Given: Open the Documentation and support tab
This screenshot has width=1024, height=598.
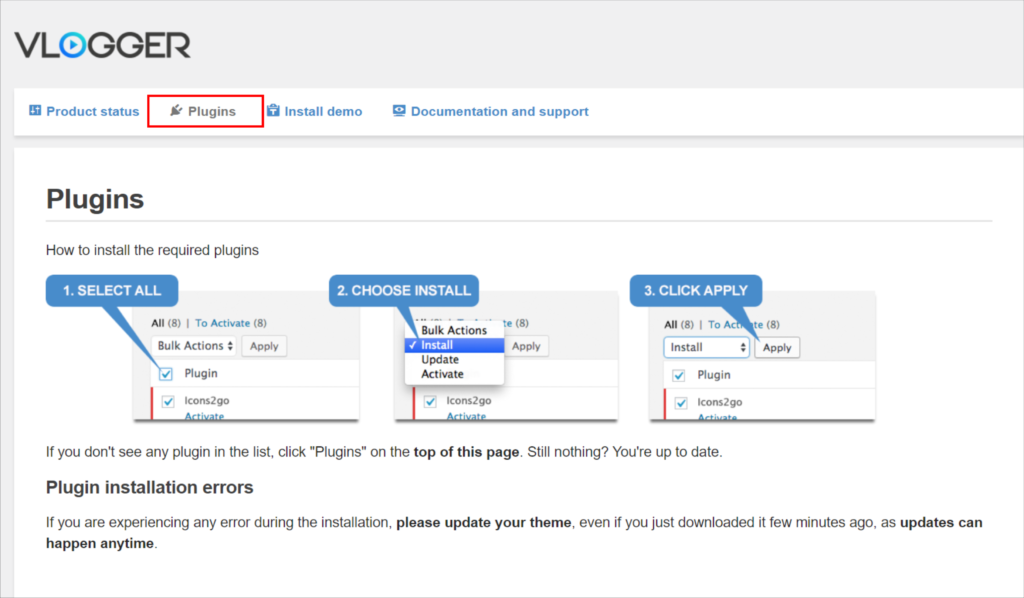Looking at the screenshot, I should point(499,111).
